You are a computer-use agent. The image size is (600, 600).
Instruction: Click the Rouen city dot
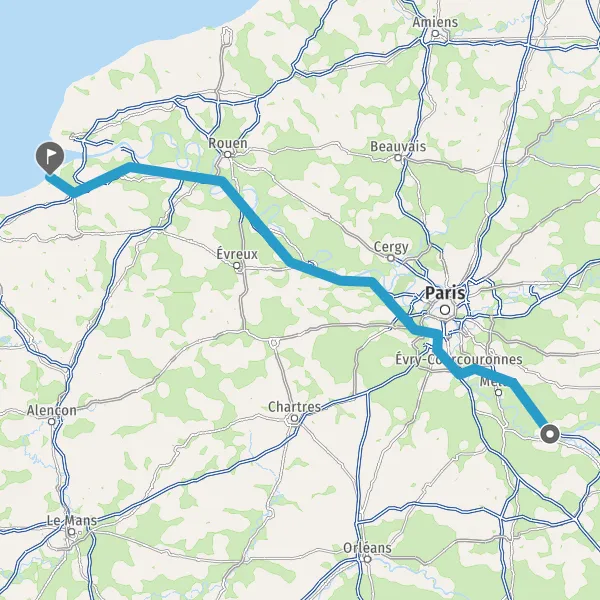point(228,155)
